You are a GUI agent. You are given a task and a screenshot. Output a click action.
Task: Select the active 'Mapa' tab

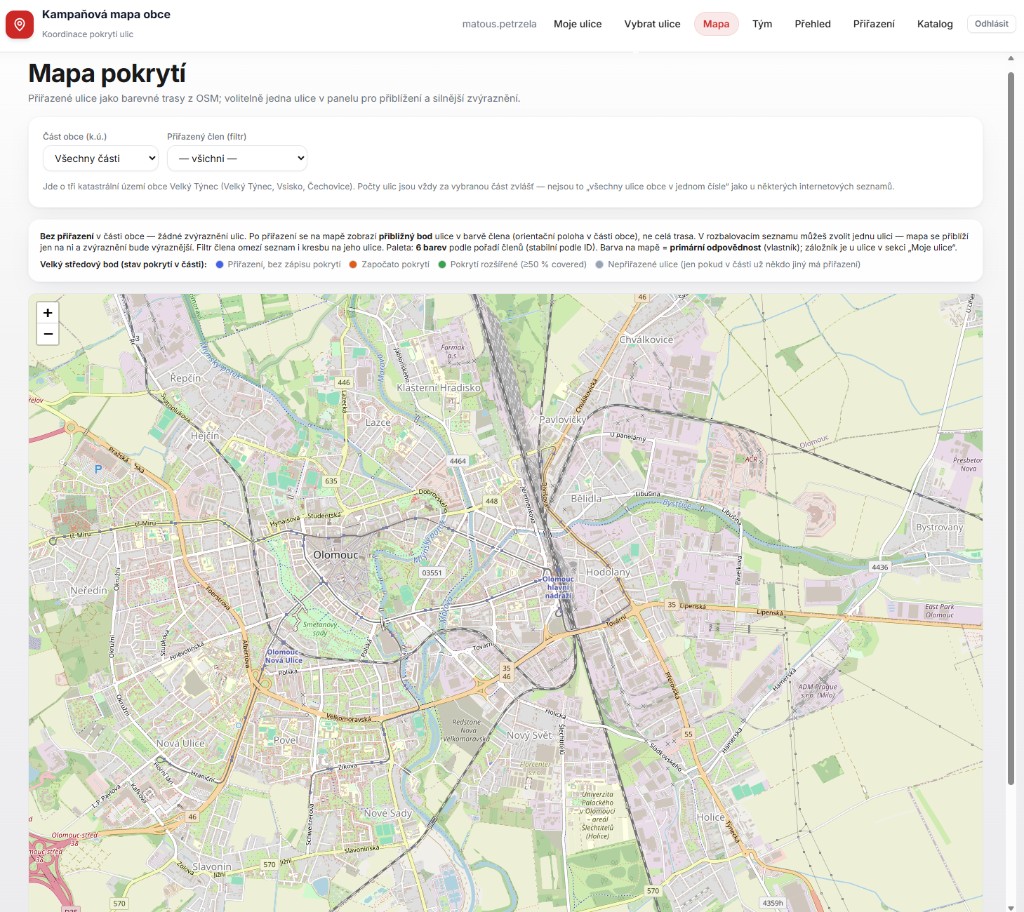pos(716,24)
